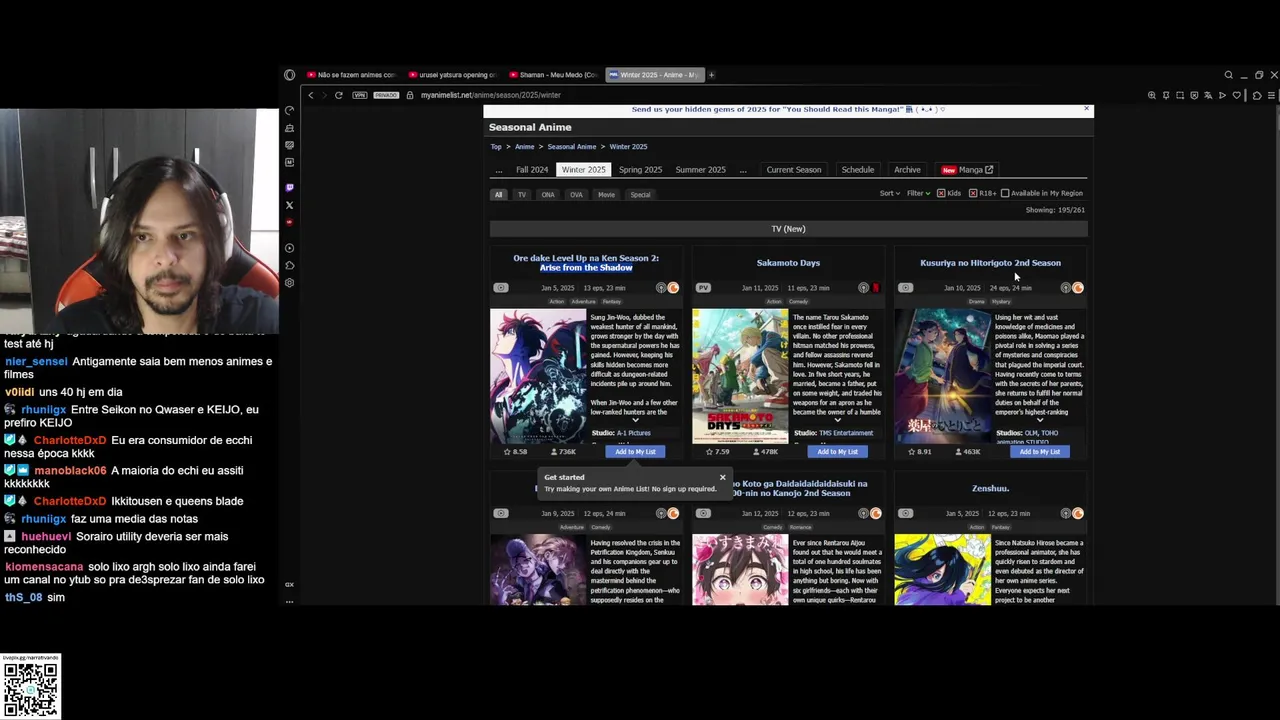Screen dimensions: 1280x720
Task: Open the Twitch icon in browser sidebar
Action: click(x=290, y=188)
